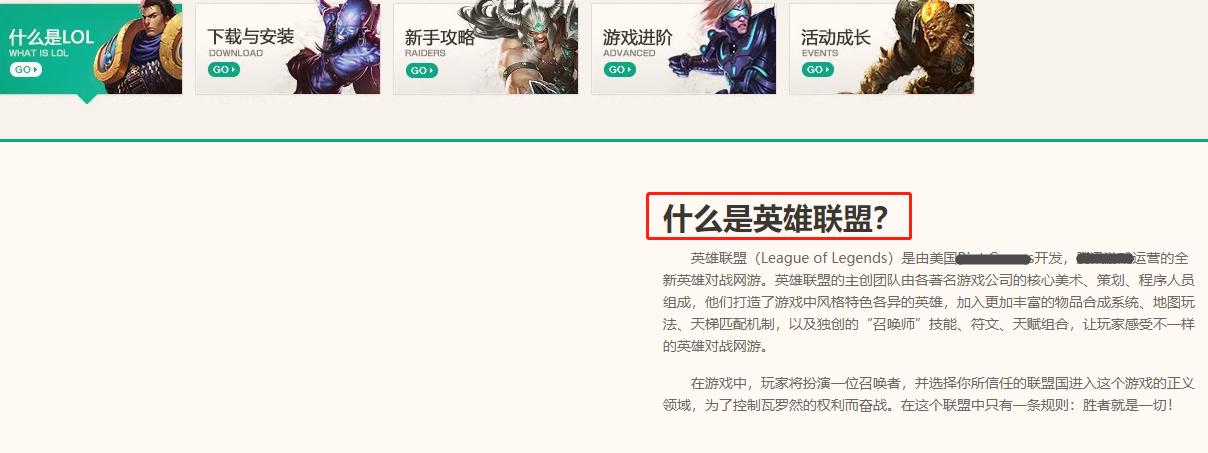
Task: Click the GO button under 游戏进阶
Action: pyautogui.click(x=620, y=70)
